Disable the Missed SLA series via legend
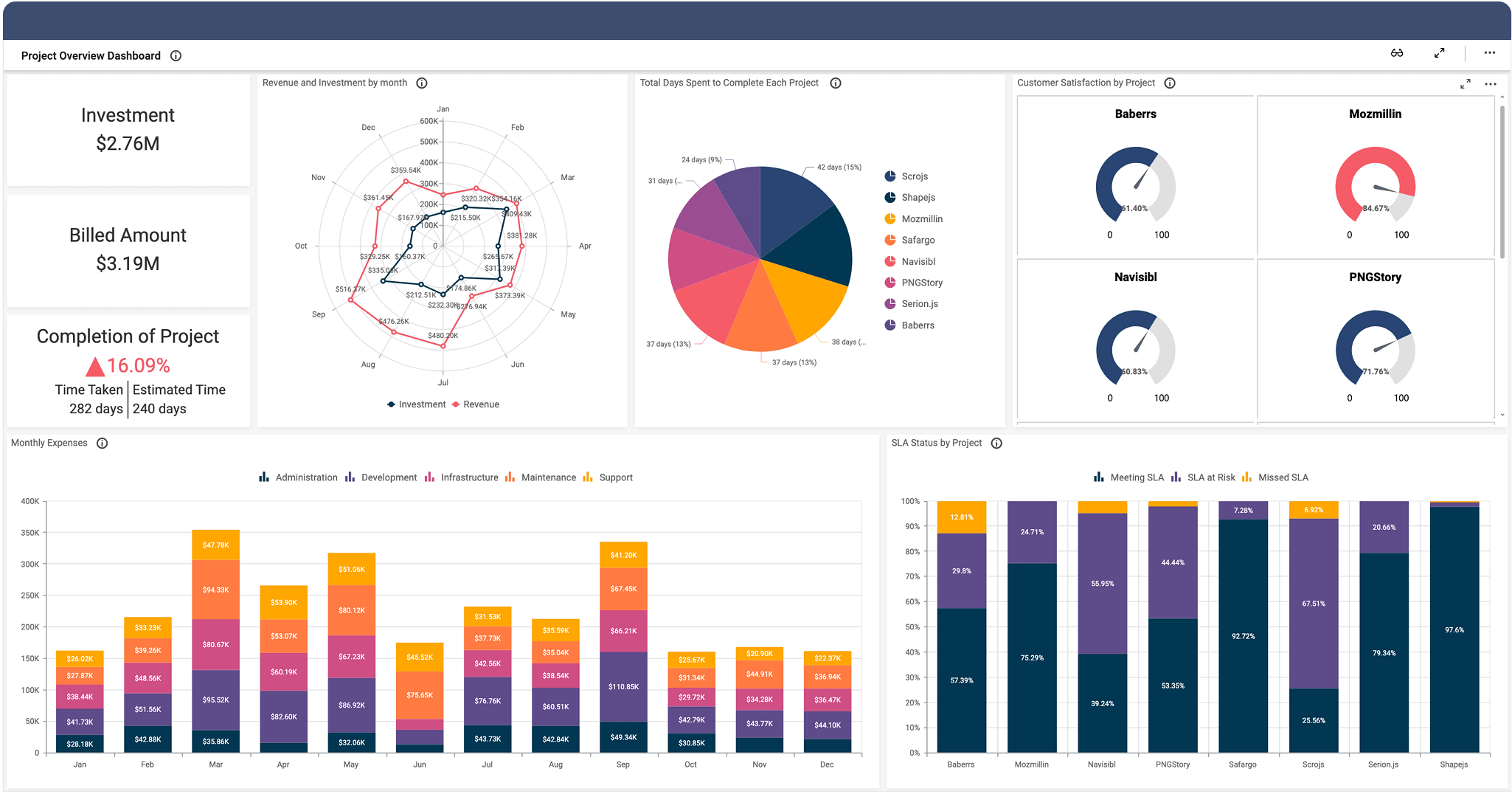 point(1274,477)
